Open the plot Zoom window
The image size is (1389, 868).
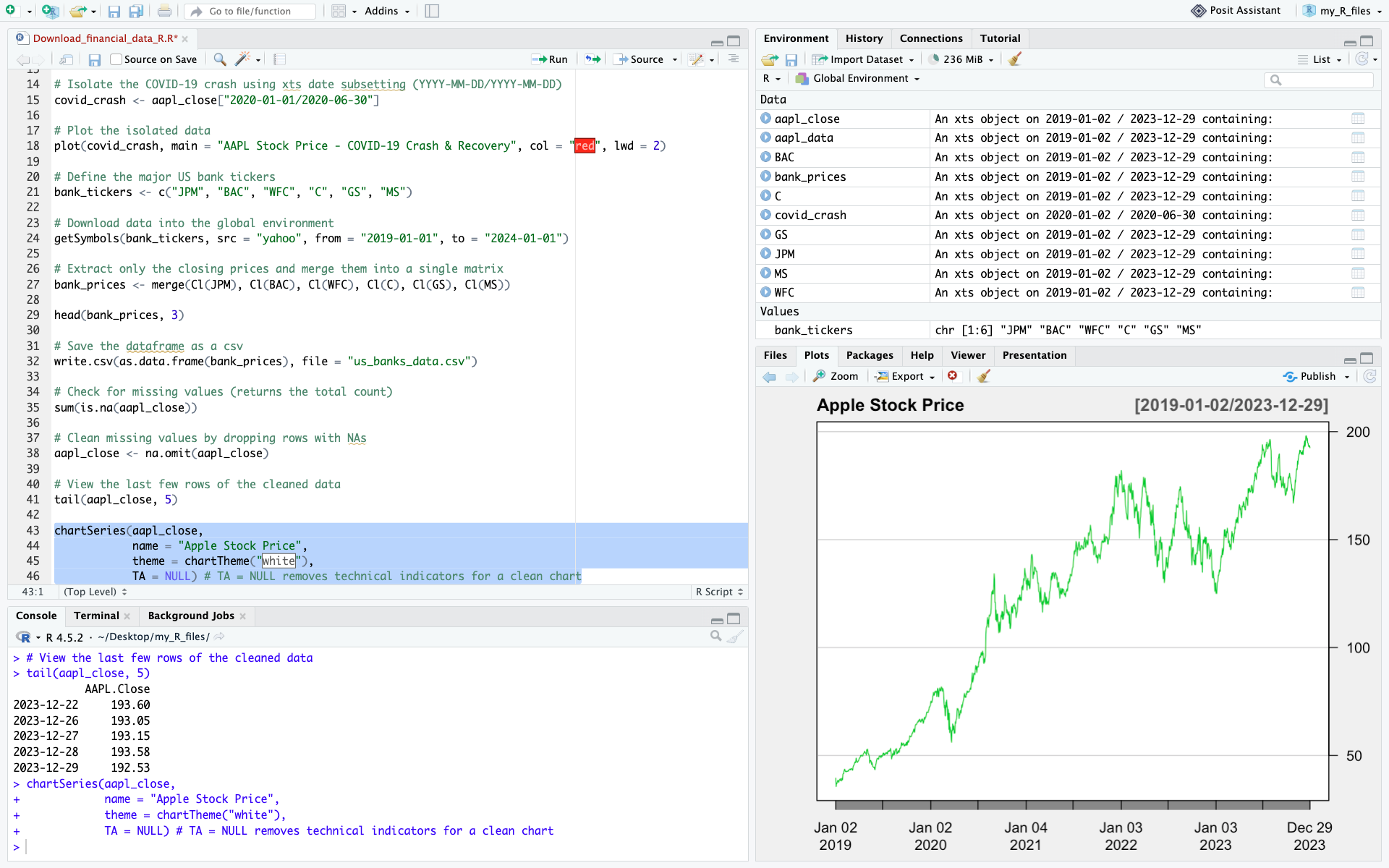tap(836, 376)
